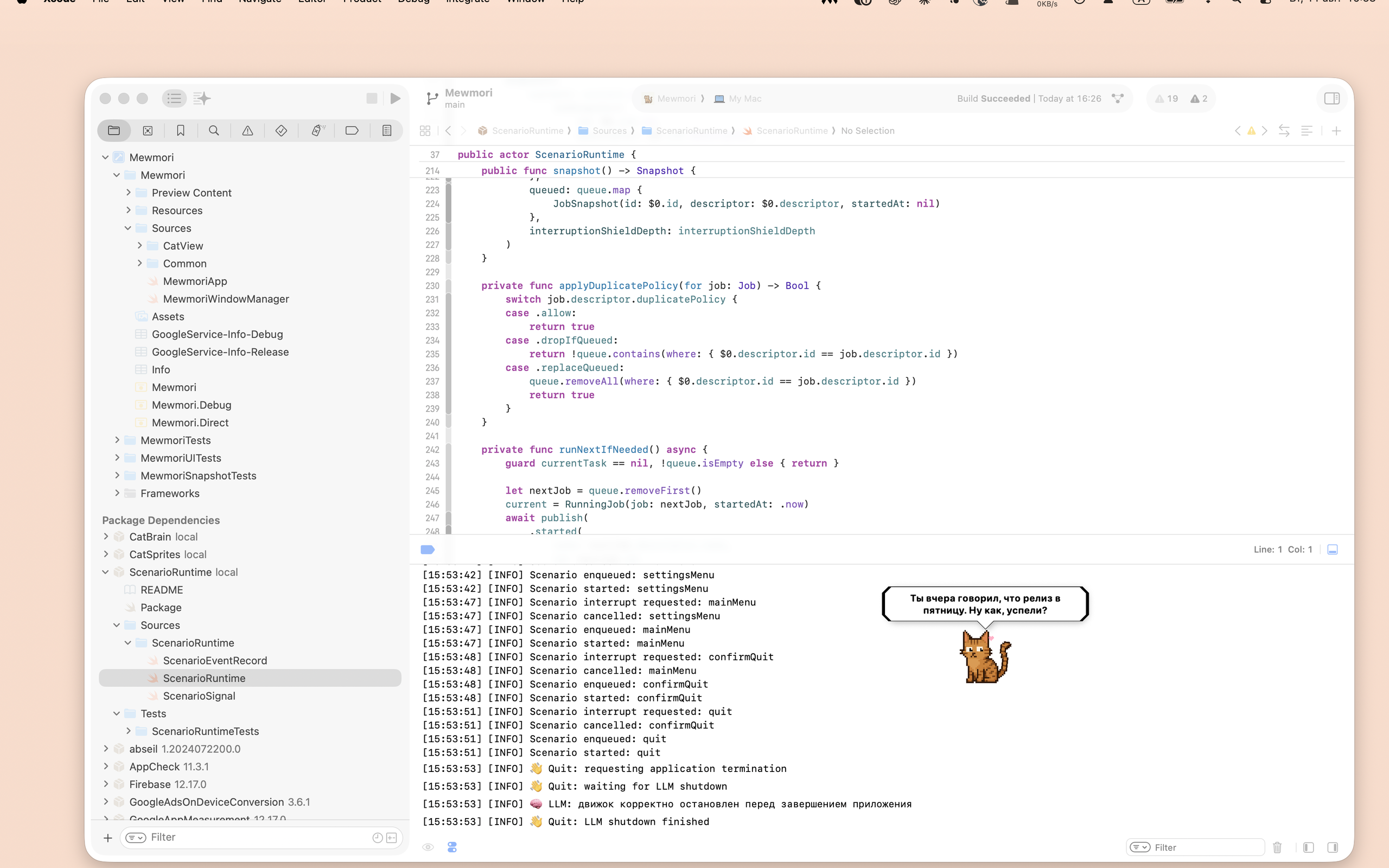This screenshot has width=1389, height=868.
Task: Open the Breakpoint navigator tab
Action: (352, 131)
